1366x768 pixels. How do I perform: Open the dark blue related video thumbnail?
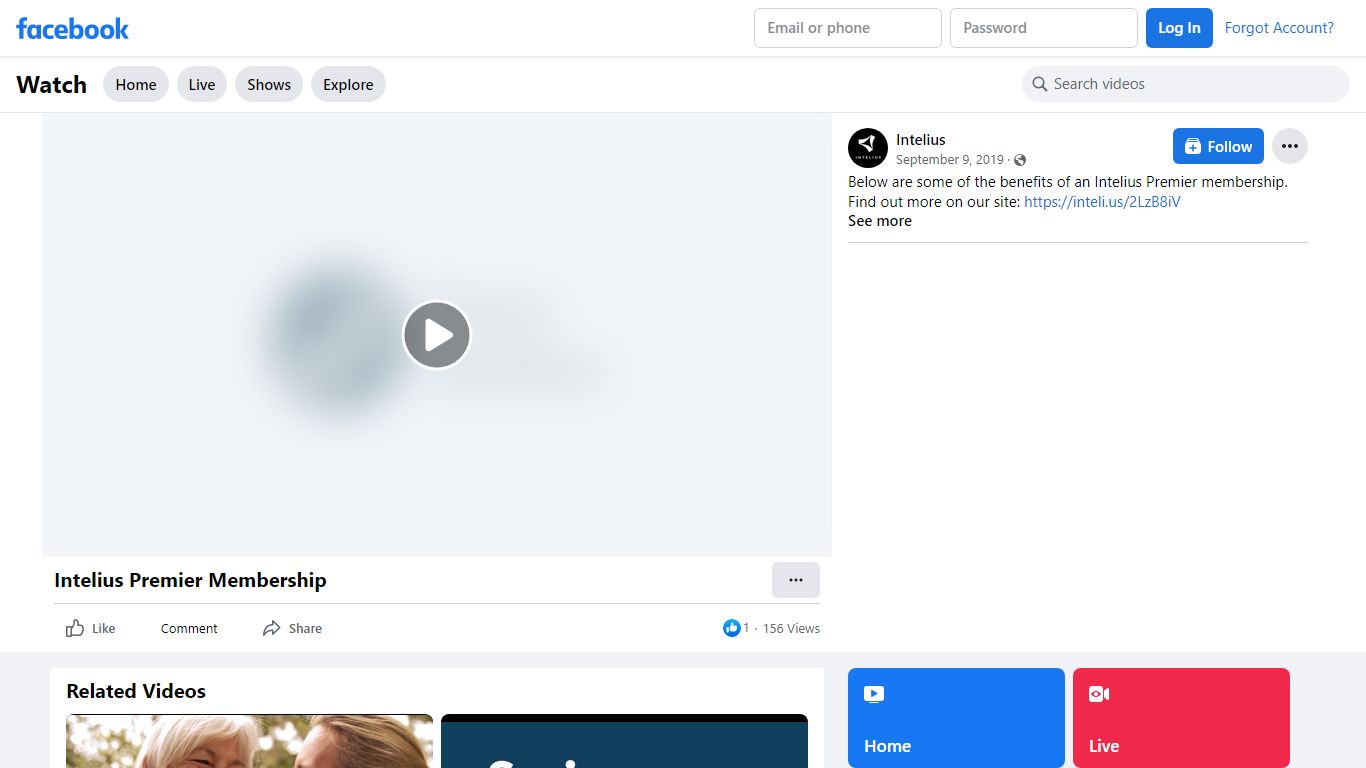624,741
